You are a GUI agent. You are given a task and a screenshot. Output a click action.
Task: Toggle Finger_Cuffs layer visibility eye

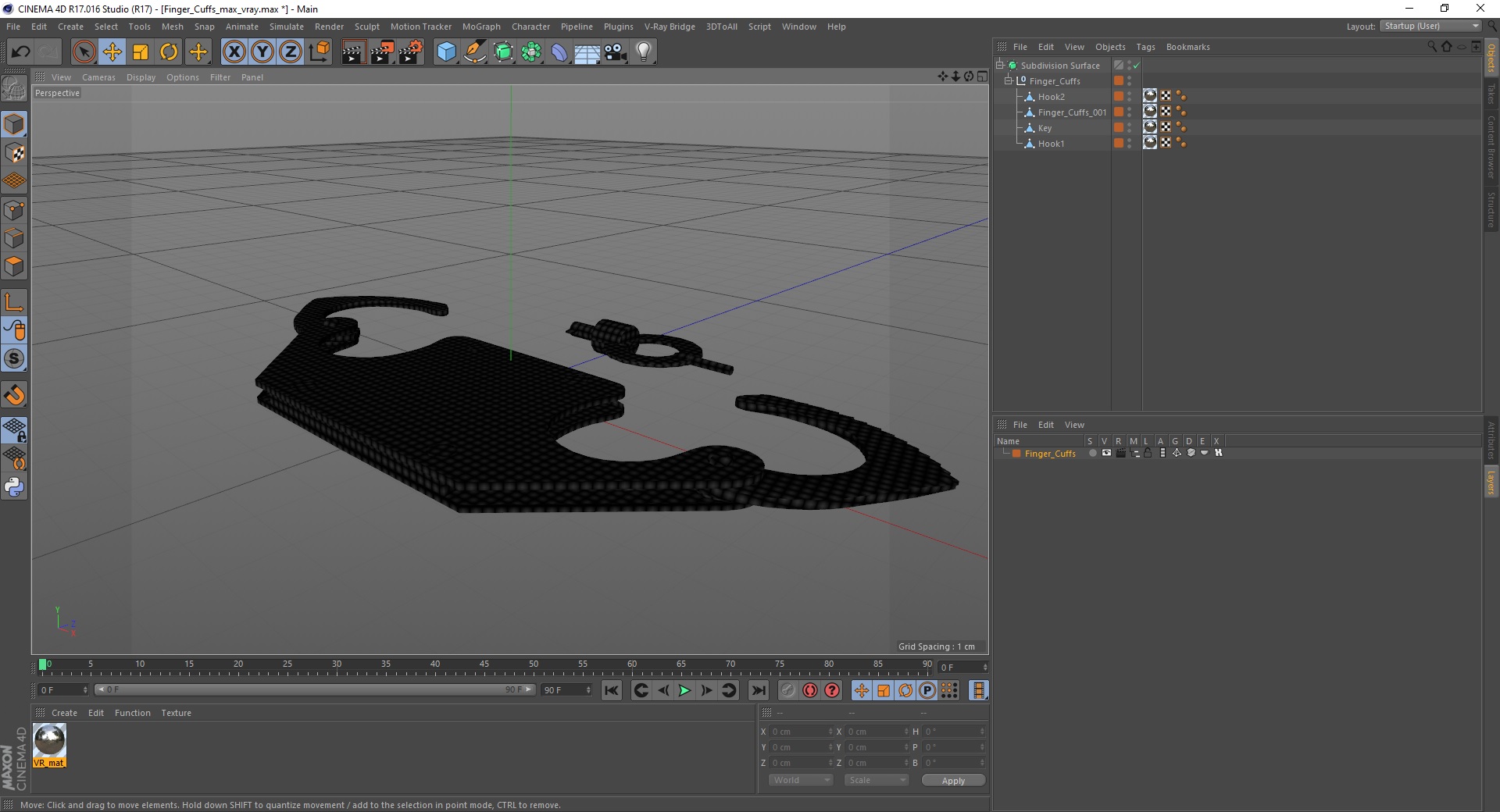[x=1106, y=453]
